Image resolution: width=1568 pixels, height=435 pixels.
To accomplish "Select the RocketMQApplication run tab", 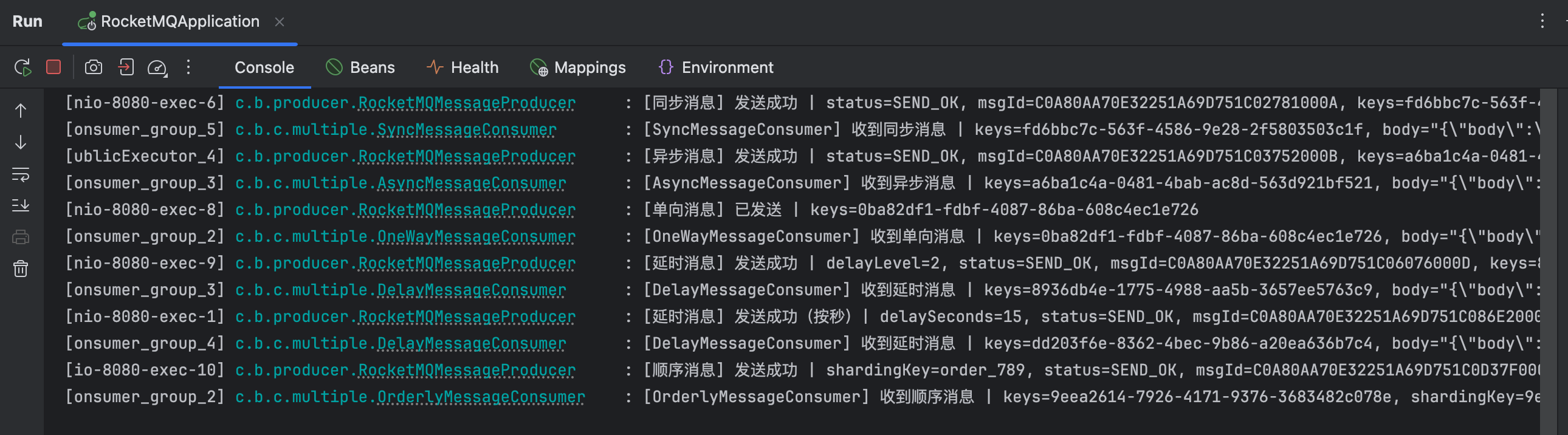I will pyautogui.click(x=179, y=21).
